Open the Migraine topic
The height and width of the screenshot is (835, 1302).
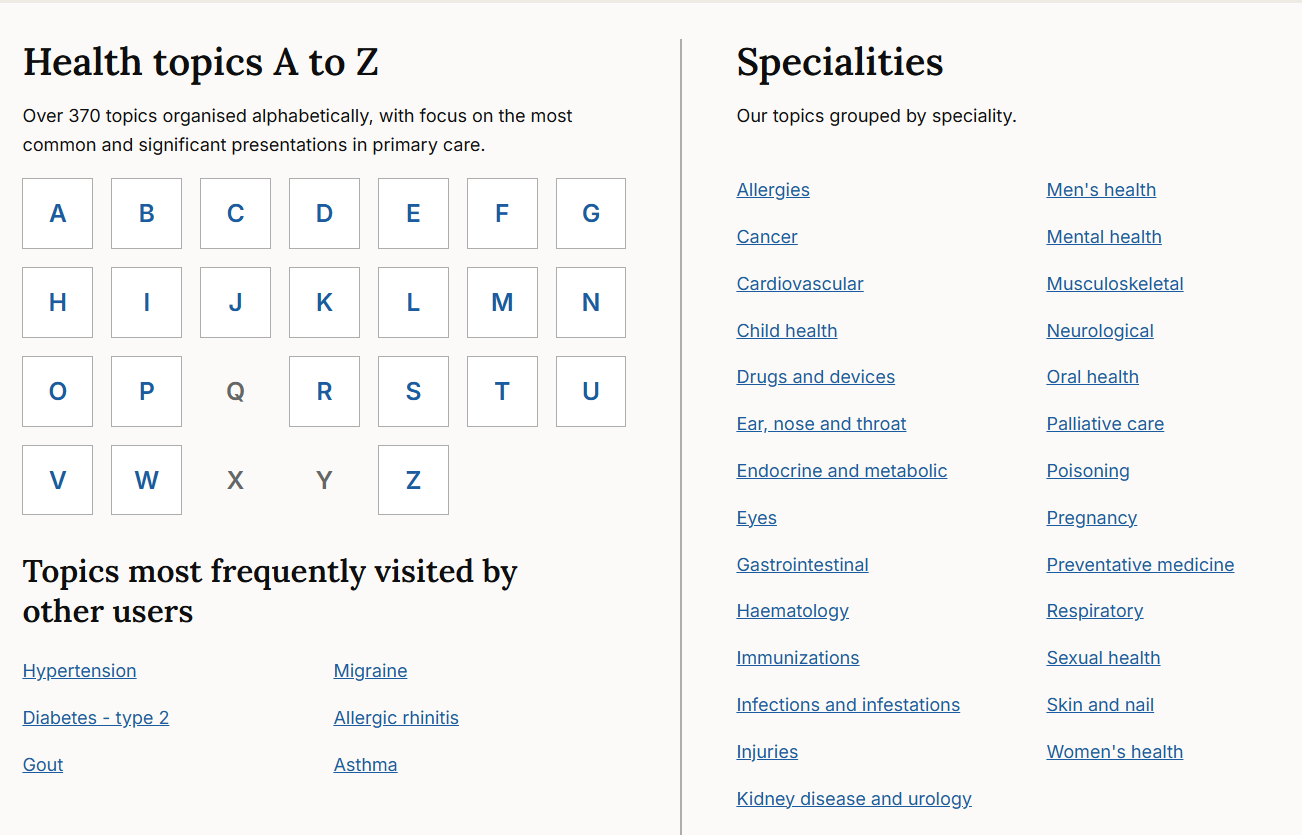370,670
